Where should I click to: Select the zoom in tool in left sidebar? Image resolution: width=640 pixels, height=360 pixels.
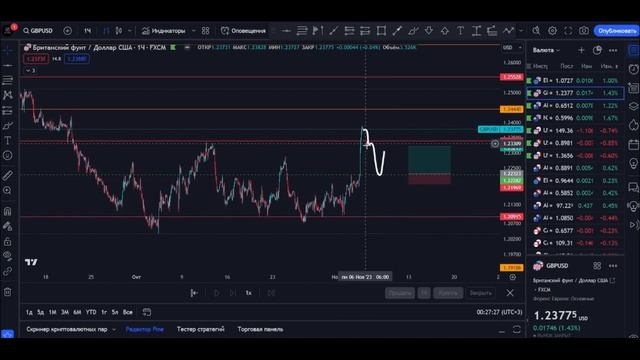click(8, 191)
